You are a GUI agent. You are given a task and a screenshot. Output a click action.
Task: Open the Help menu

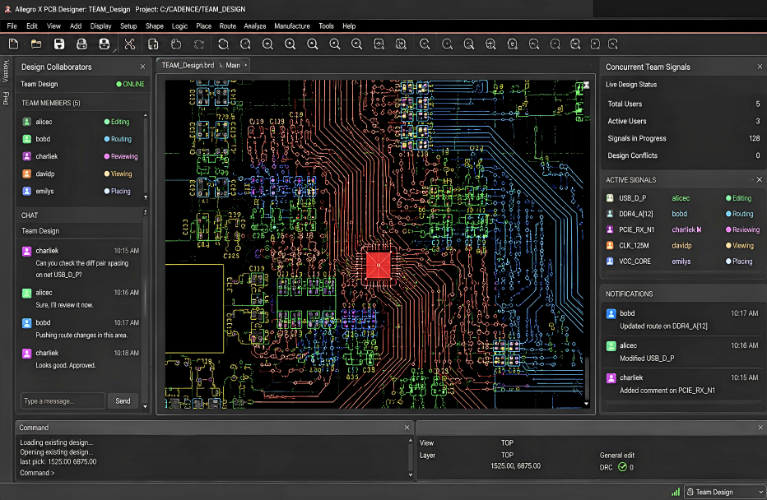click(x=349, y=26)
